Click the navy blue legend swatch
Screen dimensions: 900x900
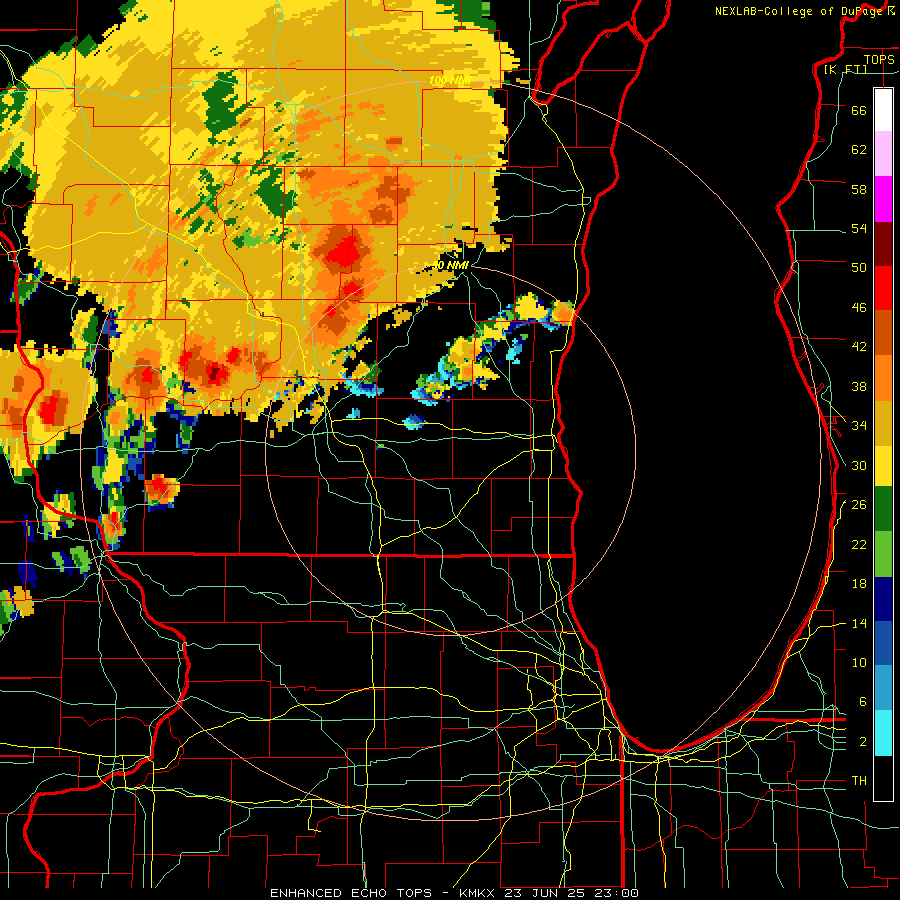coord(883,599)
